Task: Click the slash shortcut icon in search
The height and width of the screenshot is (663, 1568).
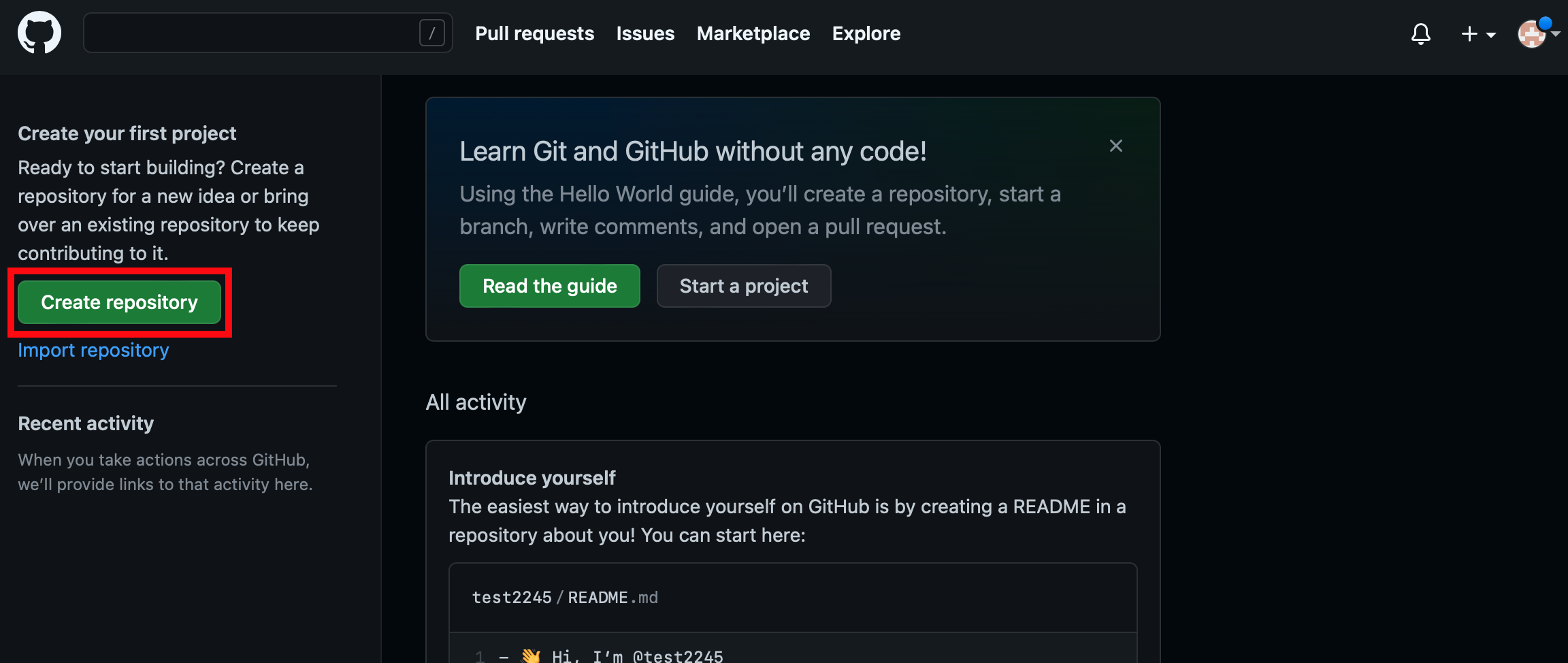Action: pyautogui.click(x=432, y=33)
